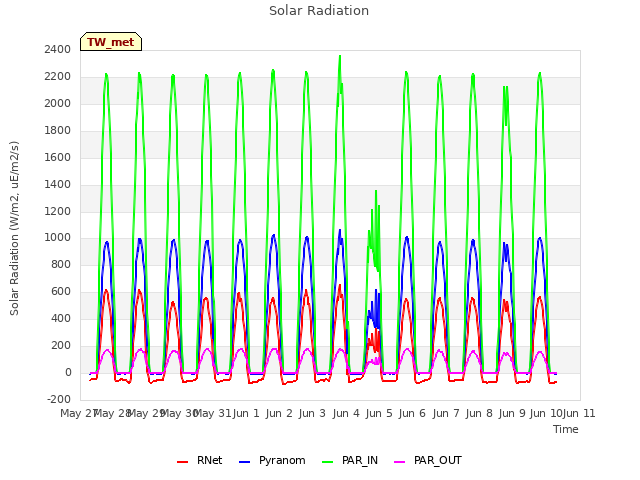The width and height of the screenshot is (640, 480).
Task: Click the 1200 y-axis tick label
Action: [x=58, y=211]
